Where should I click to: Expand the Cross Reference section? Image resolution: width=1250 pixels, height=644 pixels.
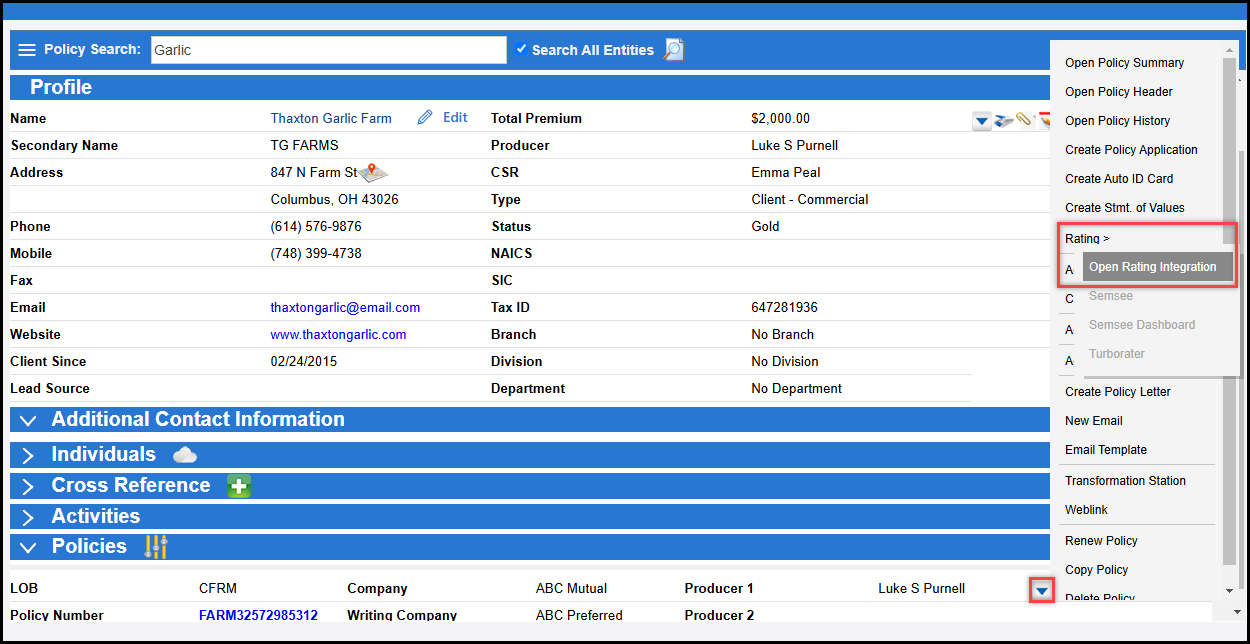[x=27, y=486]
